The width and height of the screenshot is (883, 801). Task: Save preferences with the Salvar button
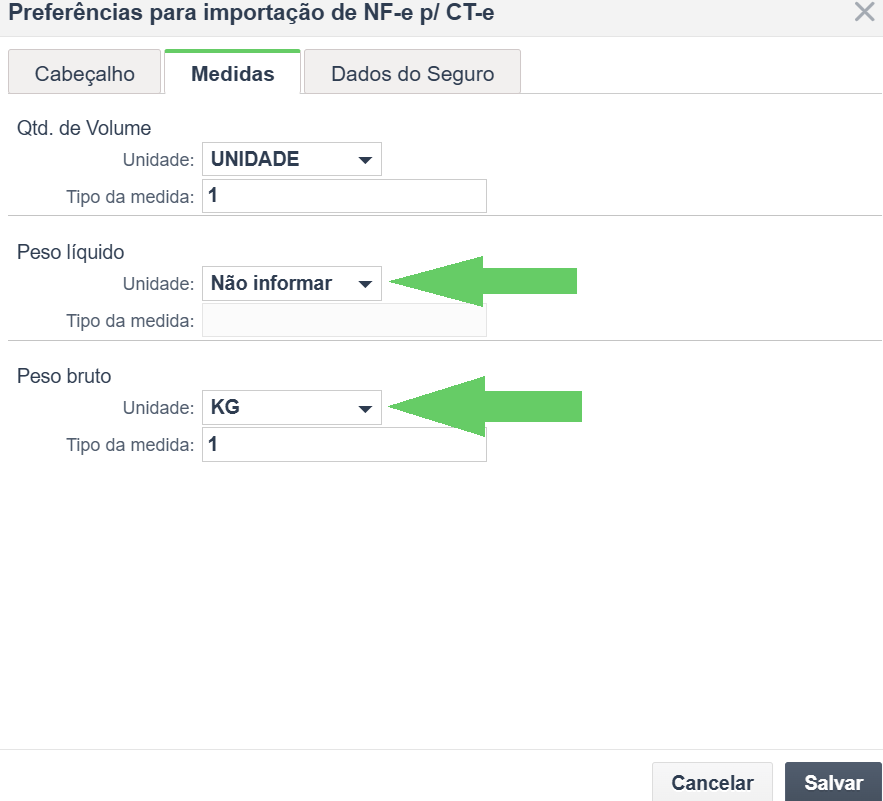[833, 782]
